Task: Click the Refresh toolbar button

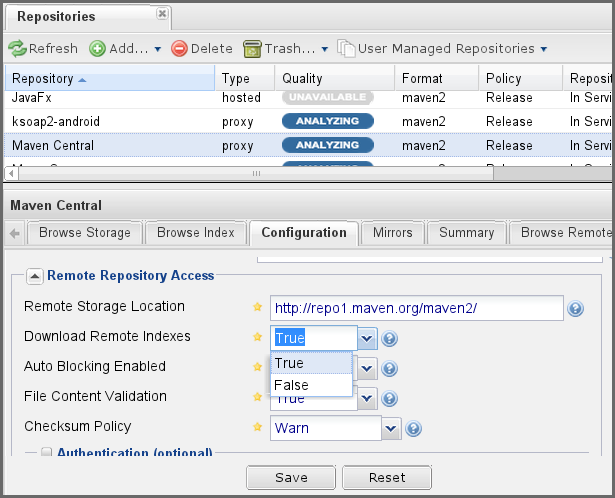Action: click(x=43, y=49)
